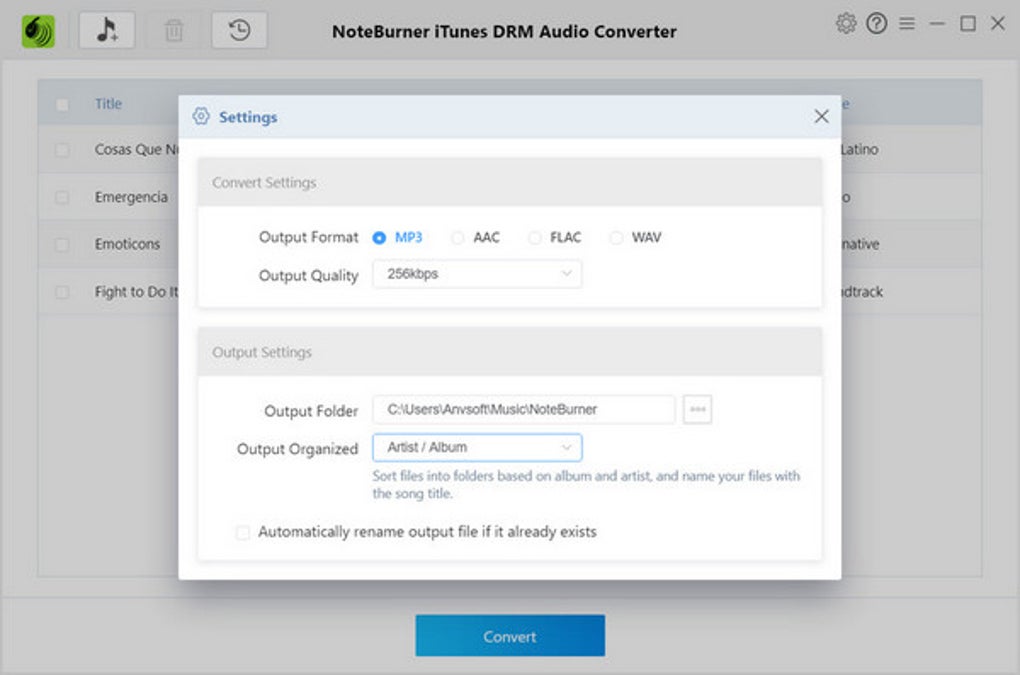The image size is (1020, 675).
Task: Maximize the NoteBurner window
Action: pos(968,24)
